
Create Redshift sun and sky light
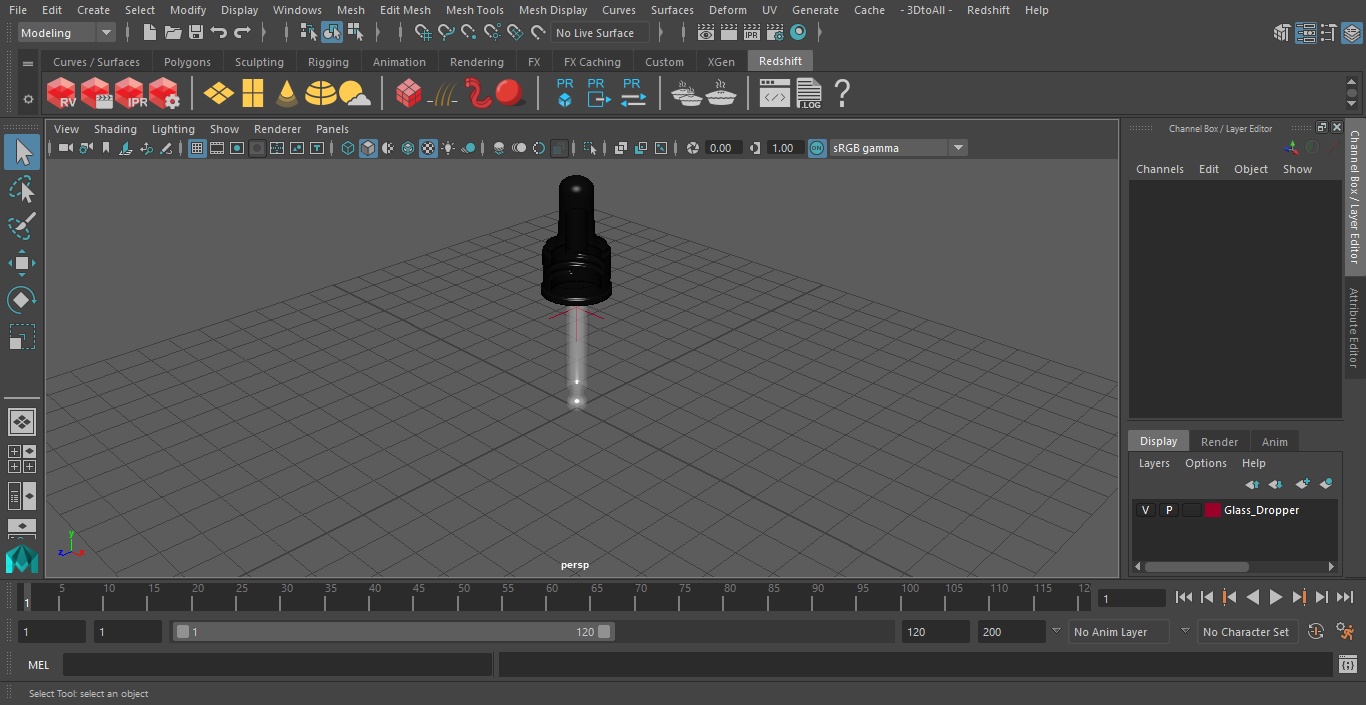click(x=355, y=94)
